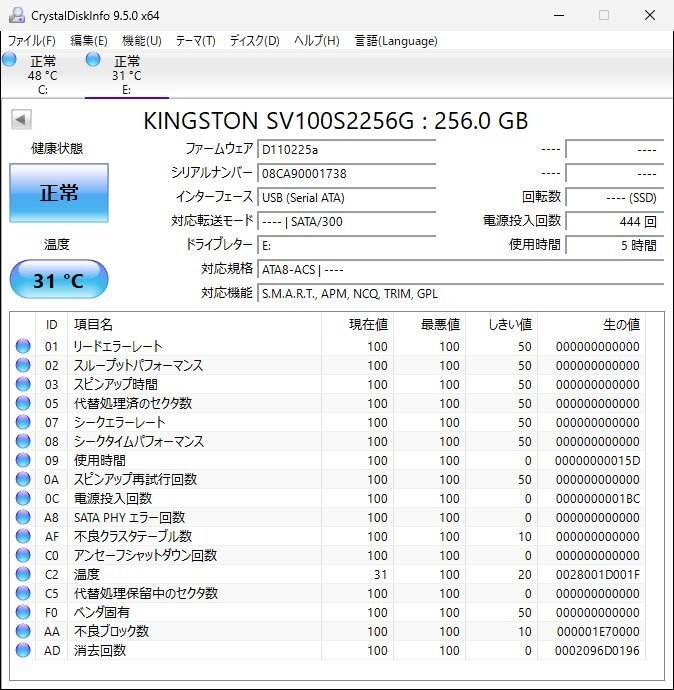Screen dimensions: 674x690
Task: Click status orb for ID 08 シークタイムパフォーマンス
Action: (x=23, y=441)
